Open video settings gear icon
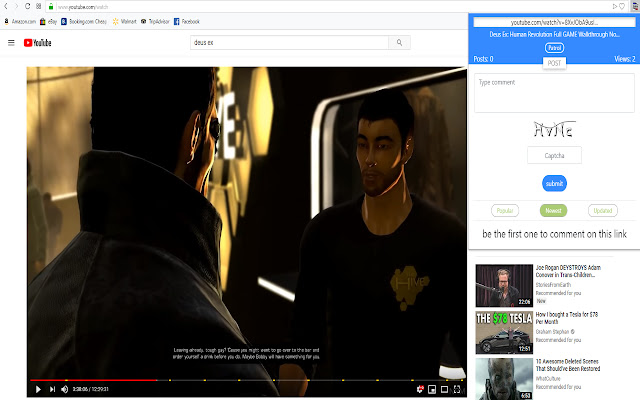640x400 pixels. point(420,389)
